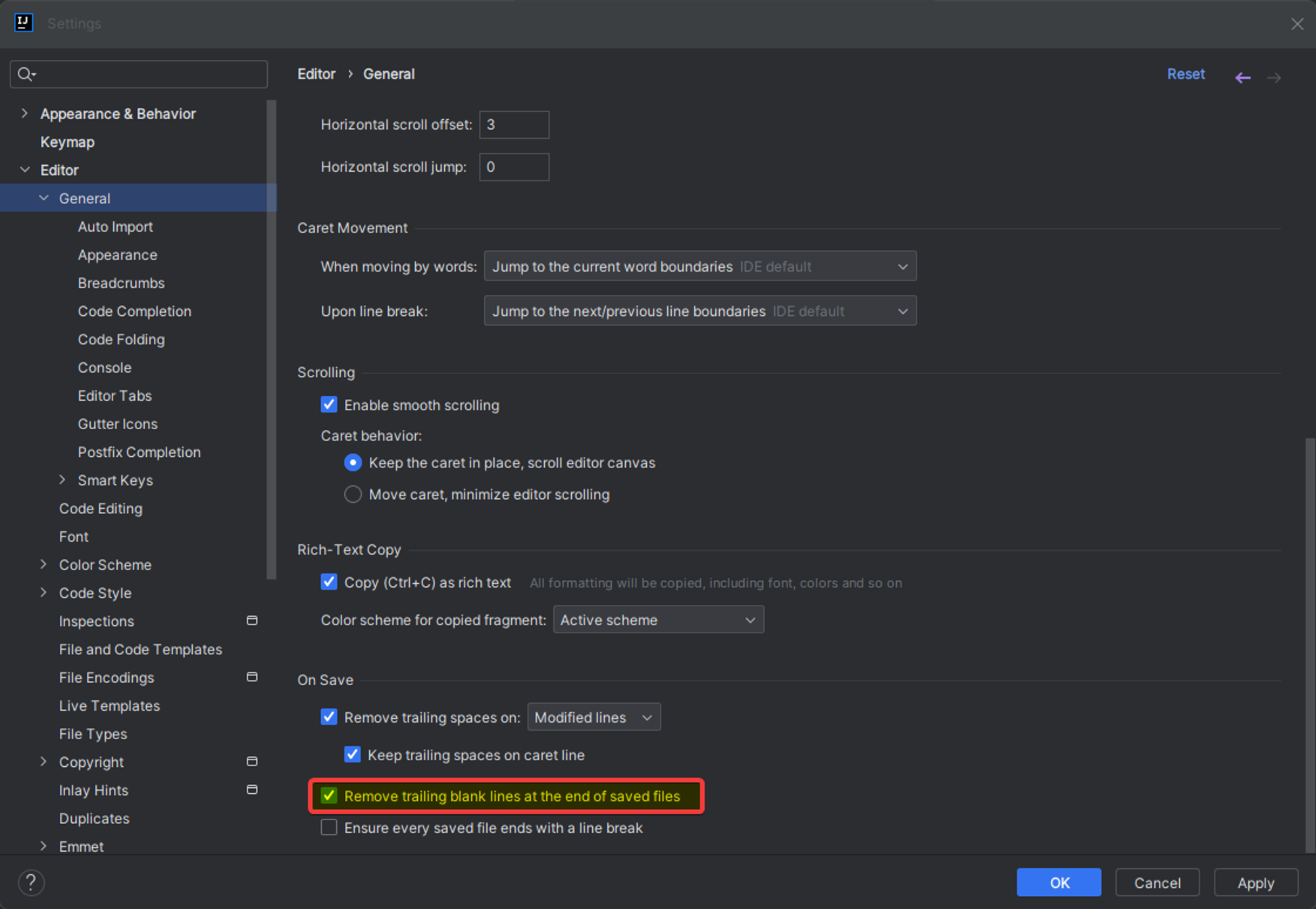Screen dimensions: 1316x909
Task: Open Keymap settings page
Action: 67,142
